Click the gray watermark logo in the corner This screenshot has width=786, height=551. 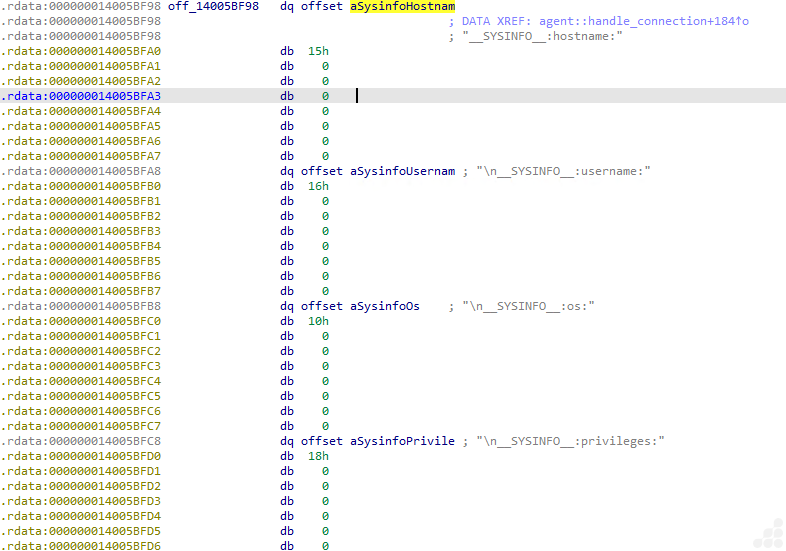767,532
